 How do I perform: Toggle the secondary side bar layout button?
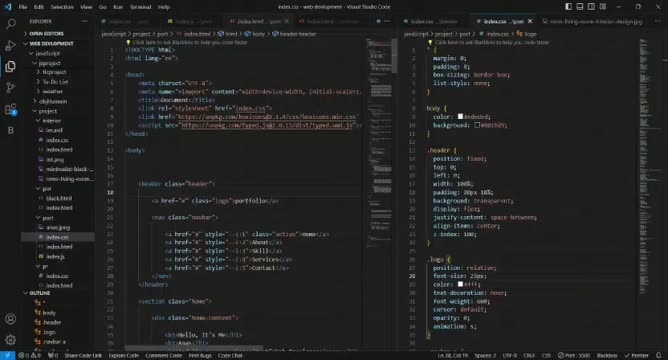click(x=591, y=7)
